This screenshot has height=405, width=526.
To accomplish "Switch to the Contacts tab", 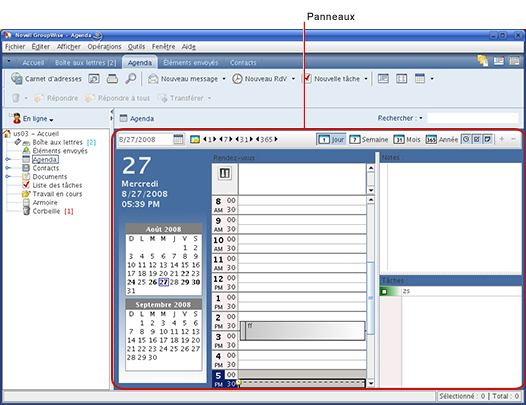I will pyautogui.click(x=243, y=63).
